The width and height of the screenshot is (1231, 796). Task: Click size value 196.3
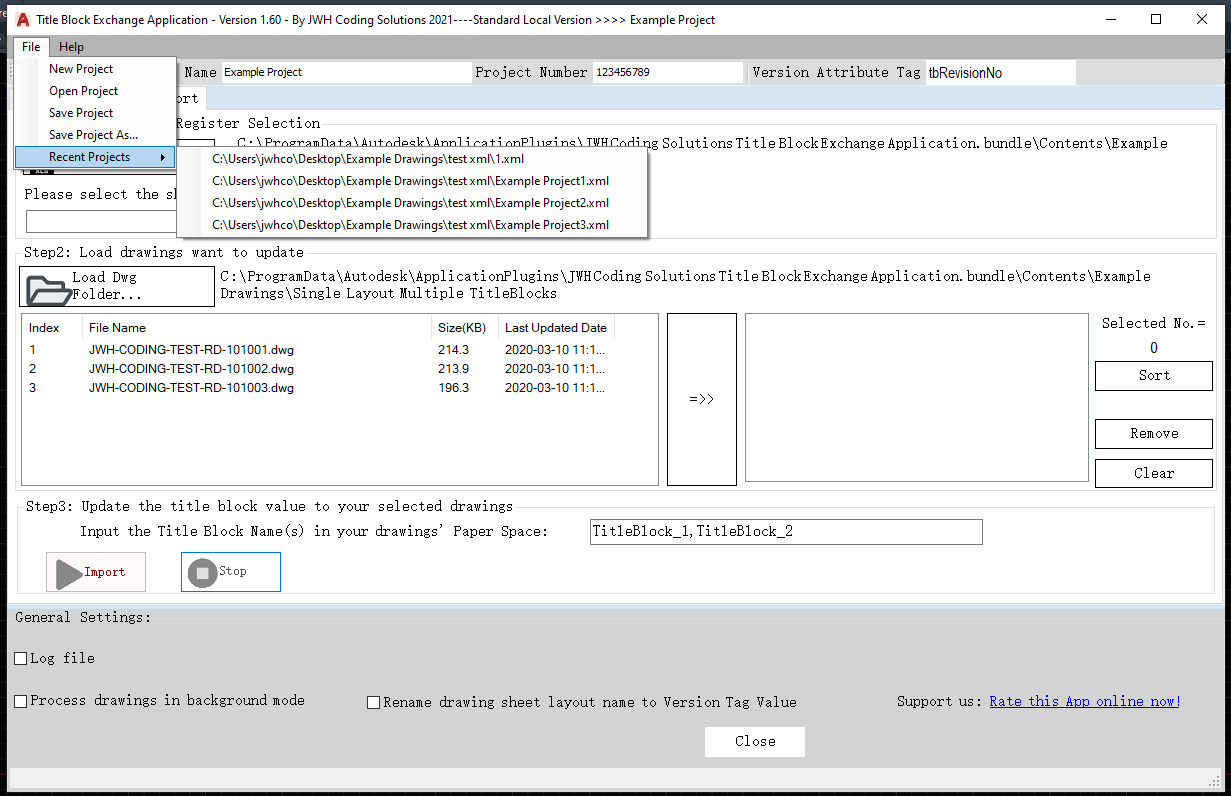click(x=453, y=388)
